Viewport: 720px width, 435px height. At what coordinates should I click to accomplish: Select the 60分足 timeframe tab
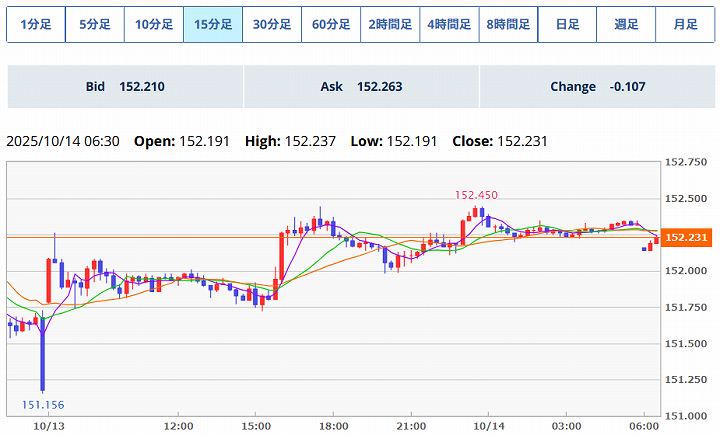pyautogui.click(x=330, y=25)
